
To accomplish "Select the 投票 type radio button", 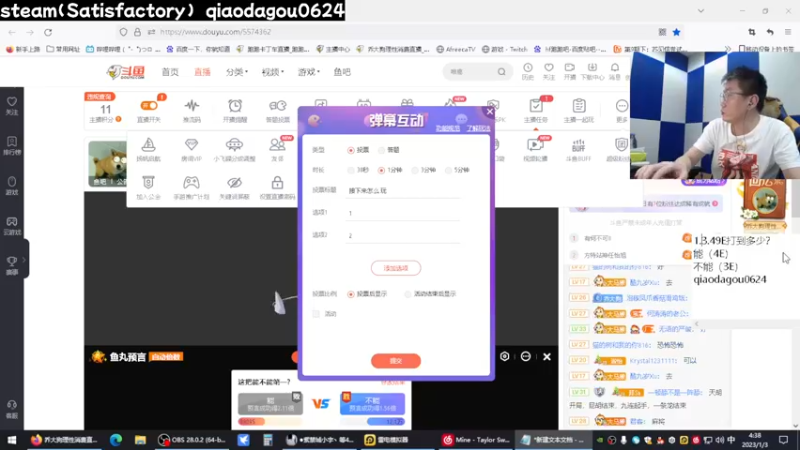I will tap(351, 150).
